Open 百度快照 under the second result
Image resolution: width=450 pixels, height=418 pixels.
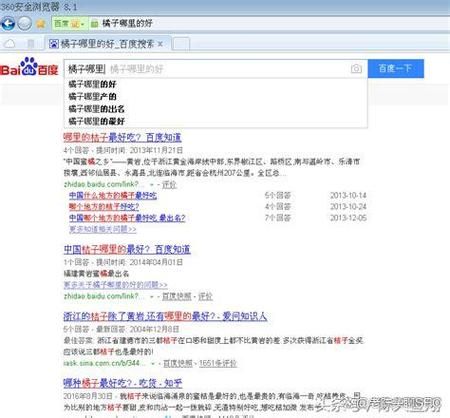click(177, 296)
